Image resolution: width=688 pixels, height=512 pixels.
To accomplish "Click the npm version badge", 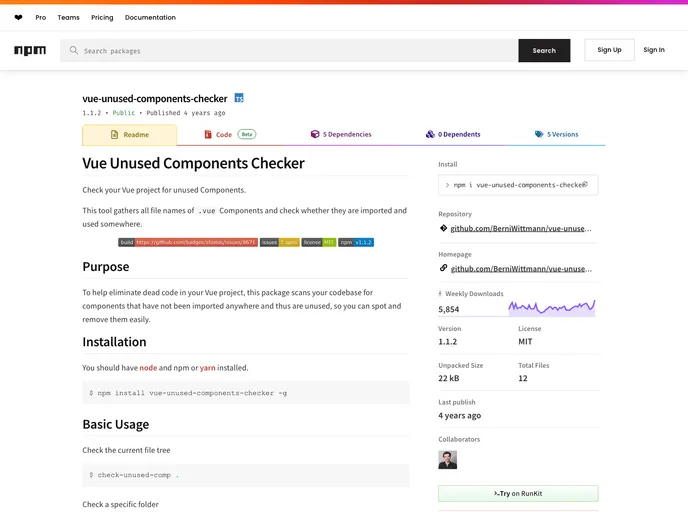I will click(356, 242).
